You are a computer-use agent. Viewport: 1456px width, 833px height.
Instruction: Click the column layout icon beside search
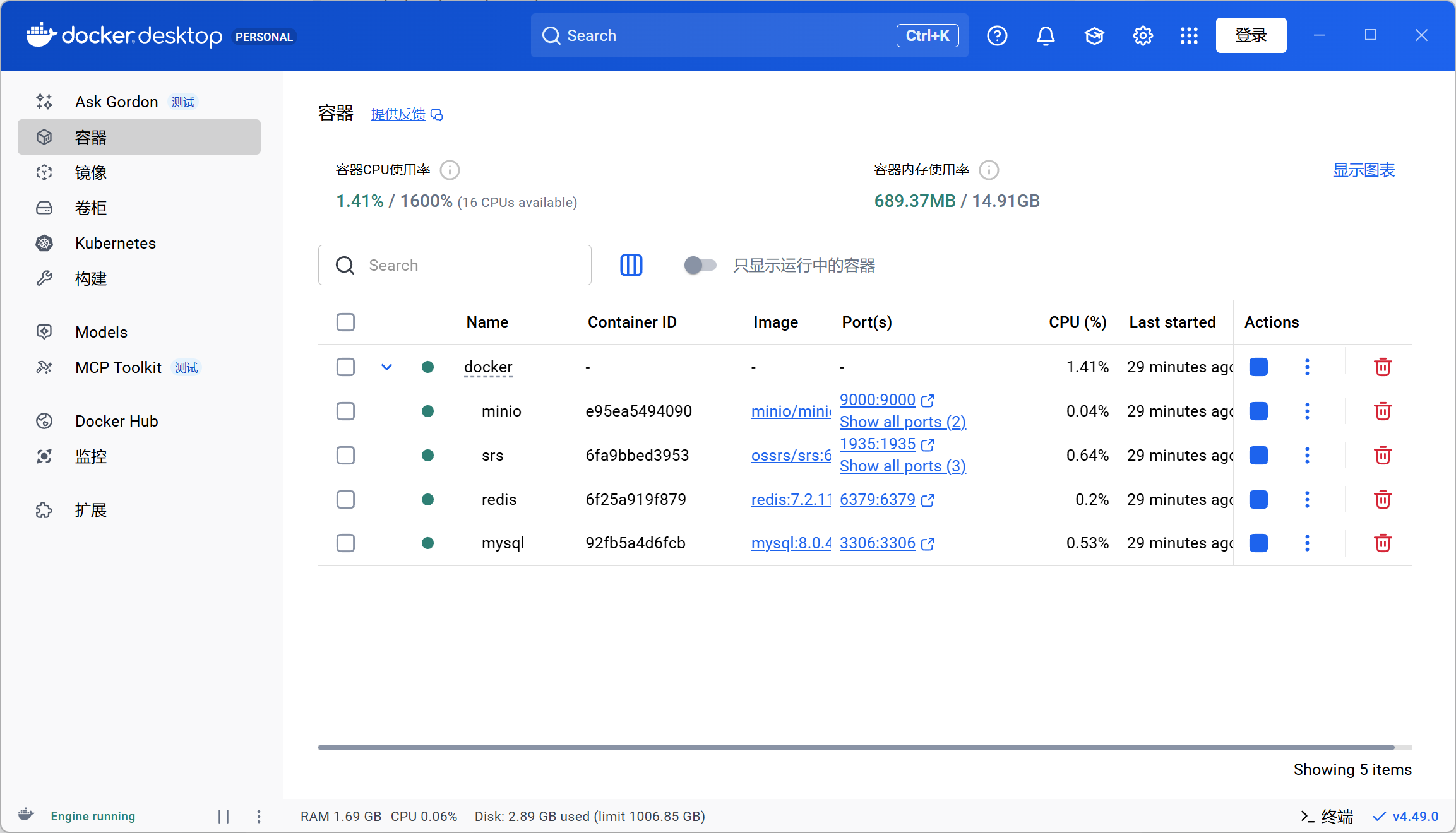click(x=631, y=265)
